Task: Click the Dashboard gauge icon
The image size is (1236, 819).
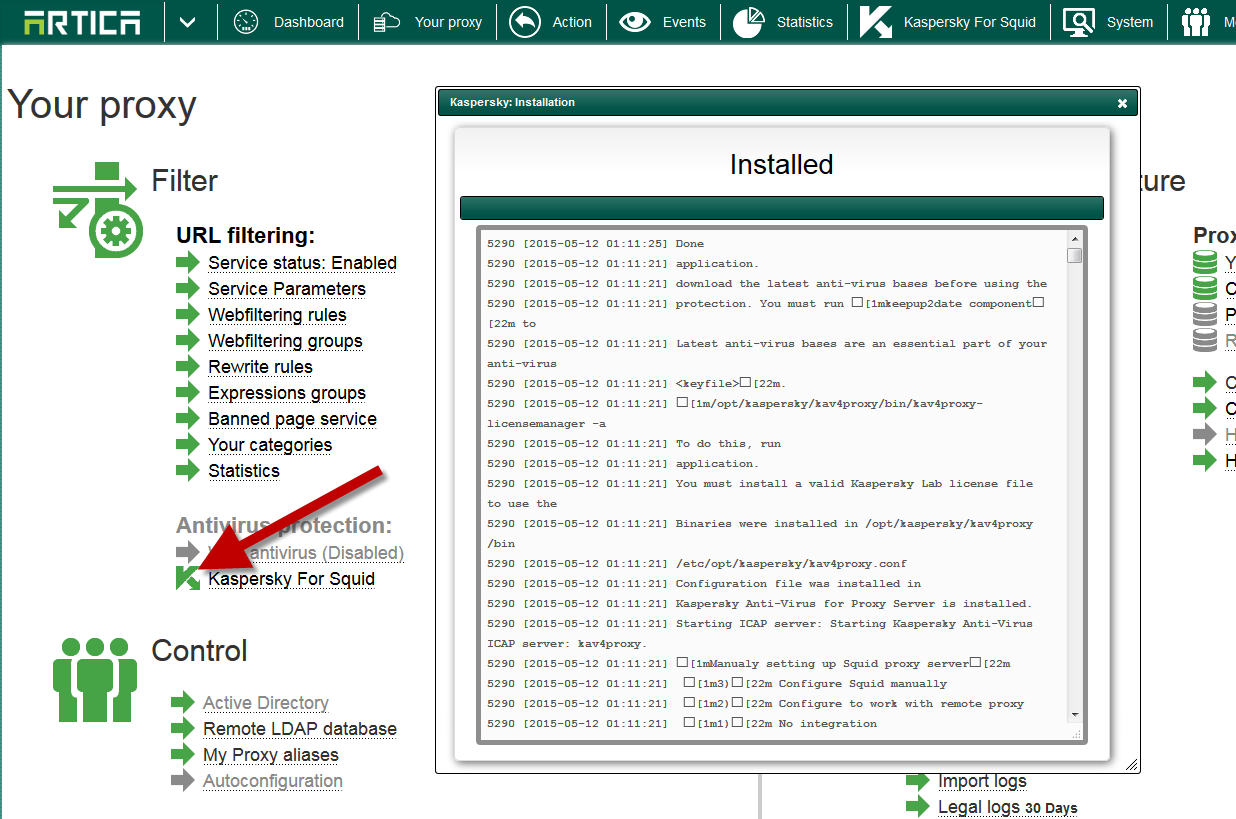Action: (x=246, y=22)
